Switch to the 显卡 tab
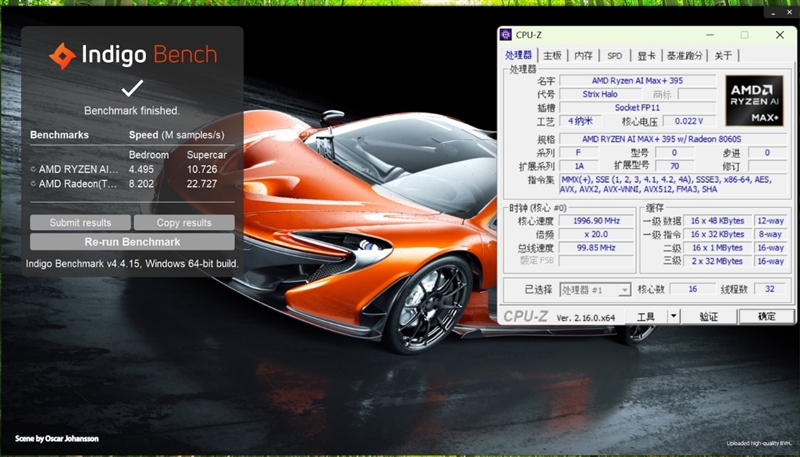The height and width of the screenshot is (457, 800). click(646, 56)
